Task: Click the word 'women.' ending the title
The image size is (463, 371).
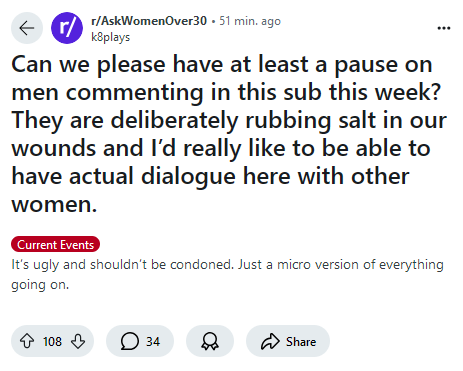Action: pyautogui.click(x=54, y=204)
